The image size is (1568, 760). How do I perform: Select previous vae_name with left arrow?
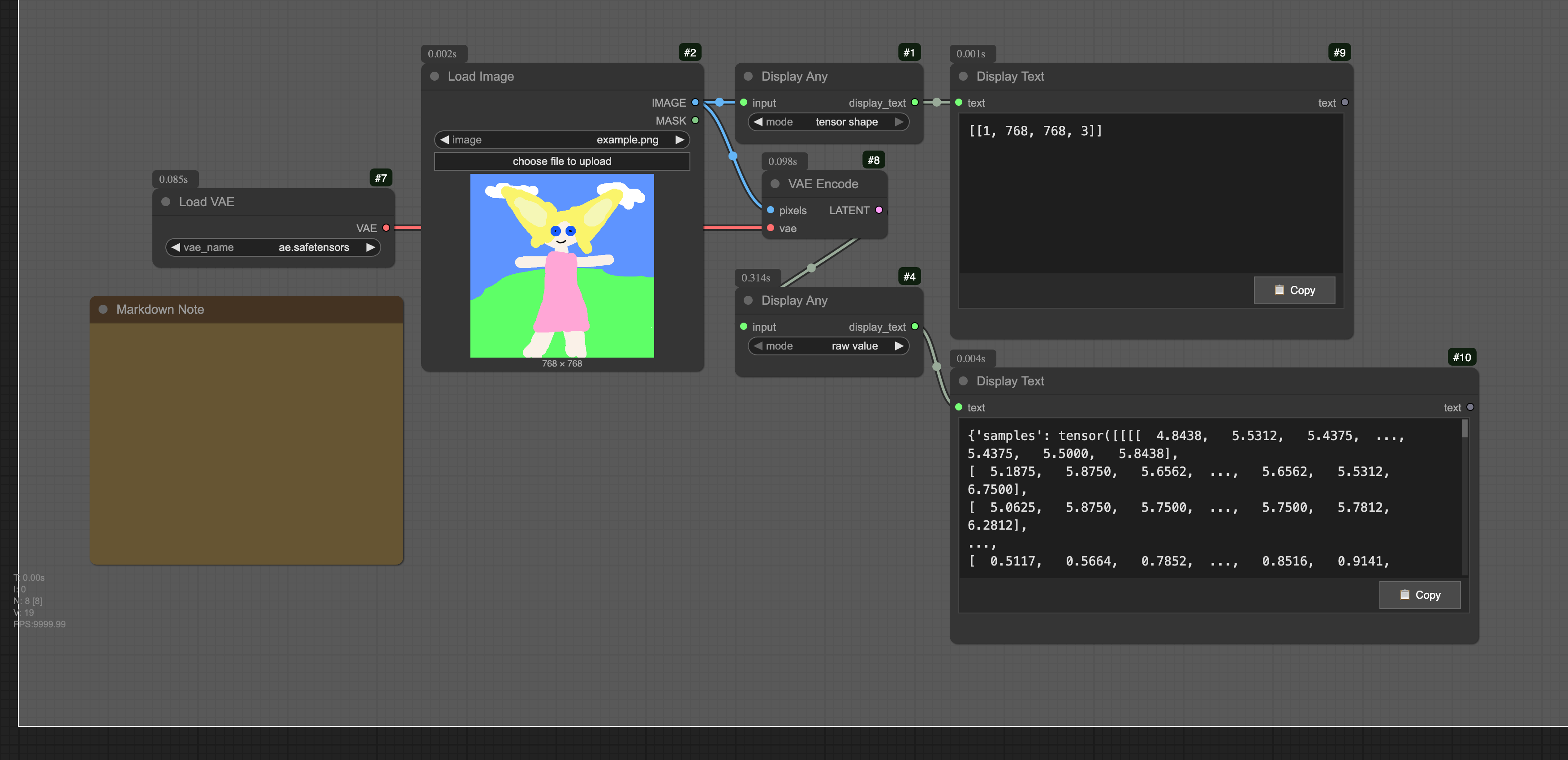pos(175,247)
